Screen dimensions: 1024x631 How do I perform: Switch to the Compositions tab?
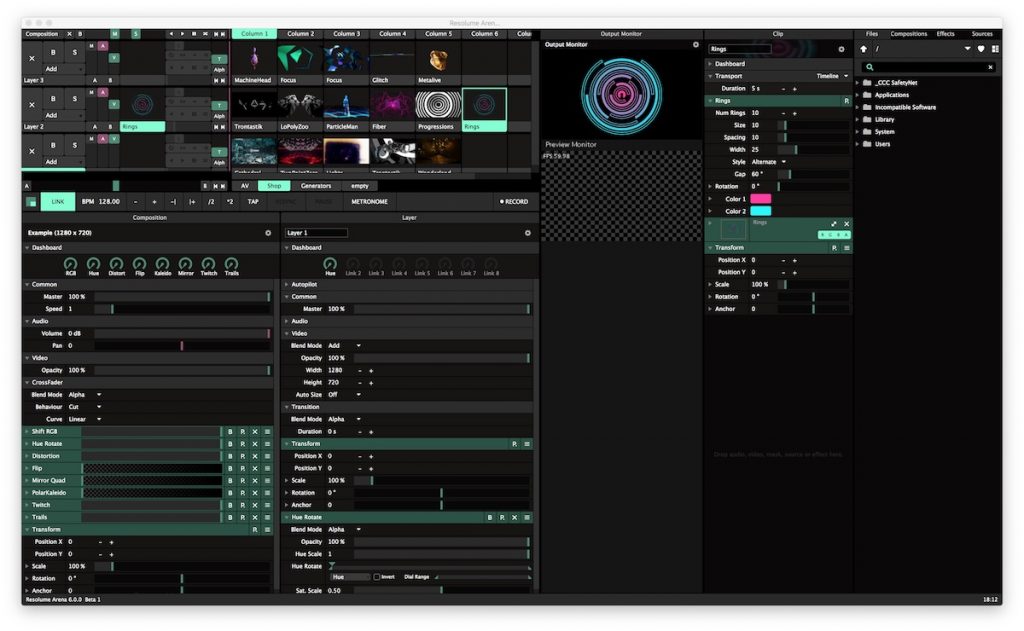pyautogui.click(x=908, y=34)
